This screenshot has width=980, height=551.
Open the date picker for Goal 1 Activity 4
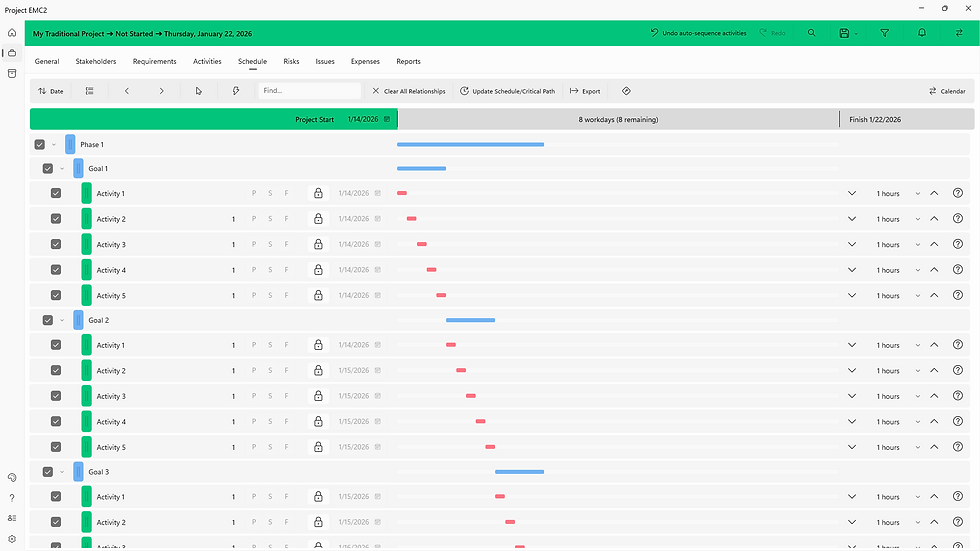(378, 270)
